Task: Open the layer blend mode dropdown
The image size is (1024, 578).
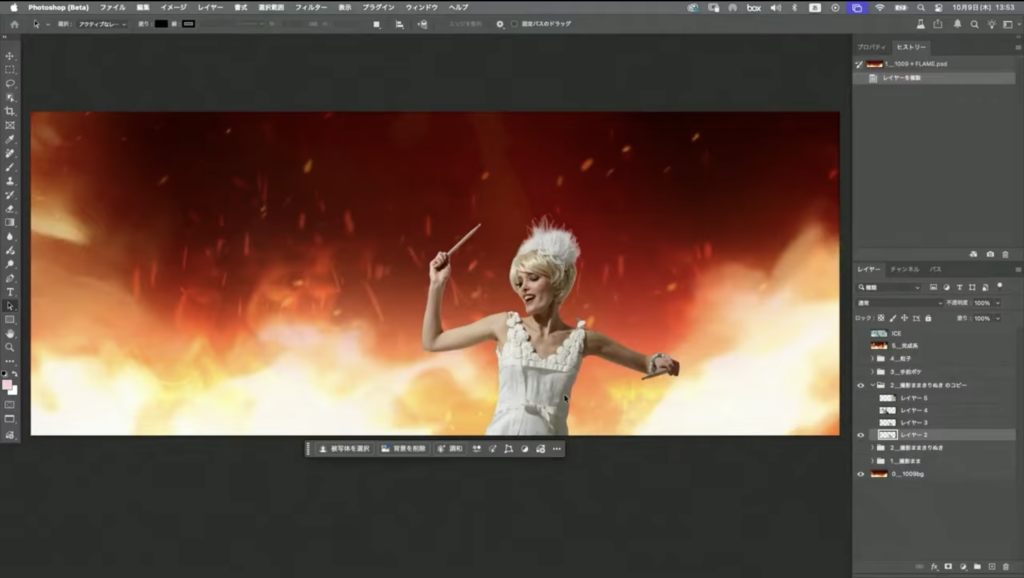Action: tap(898, 302)
